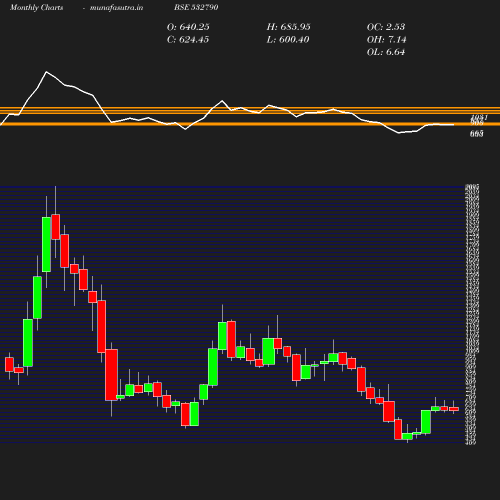Click the open price "O: 640.25"
Screen dimensions: 500x500
click(188, 27)
